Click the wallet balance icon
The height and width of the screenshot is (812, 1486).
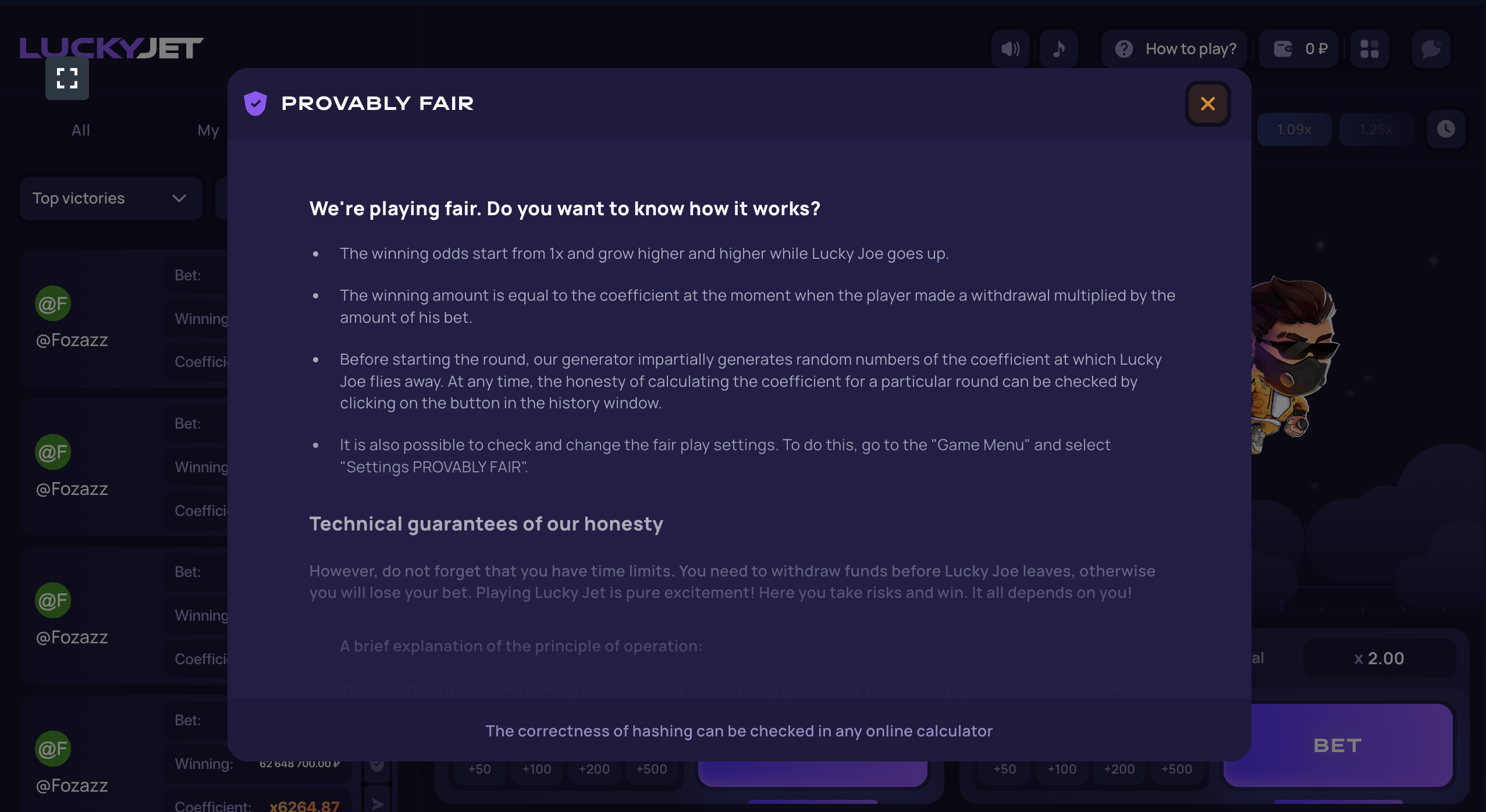(1282, 49)
